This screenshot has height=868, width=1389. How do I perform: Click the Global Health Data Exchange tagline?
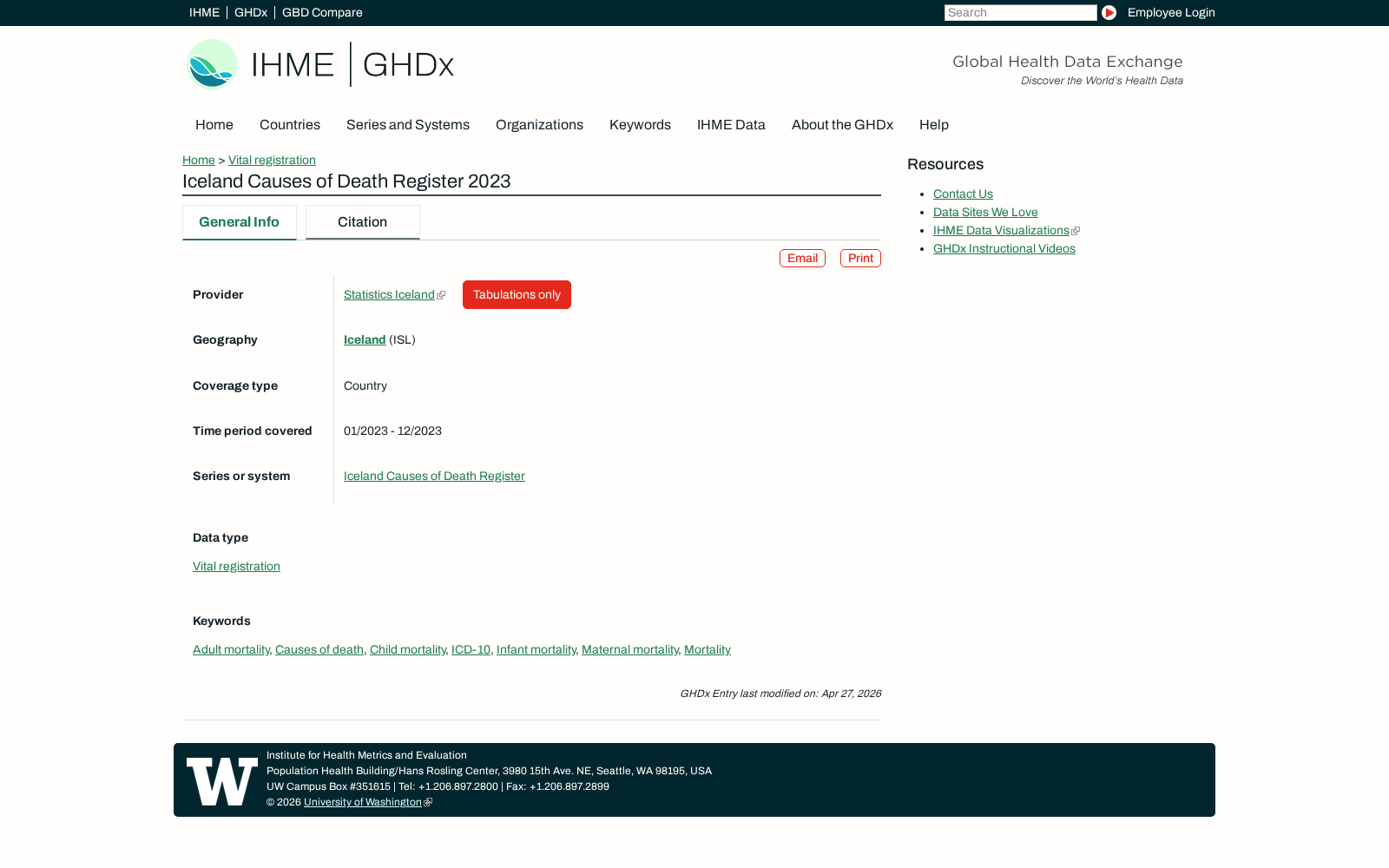click(1068, 62)
